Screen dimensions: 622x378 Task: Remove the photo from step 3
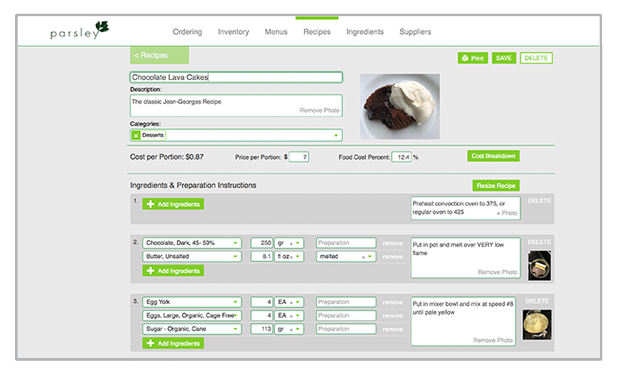(493, 340)
